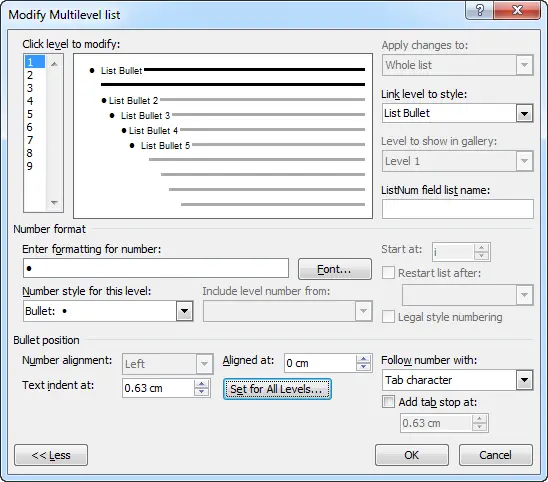Decrease the Start at value

pyautogui.click(x=482, y=256)
